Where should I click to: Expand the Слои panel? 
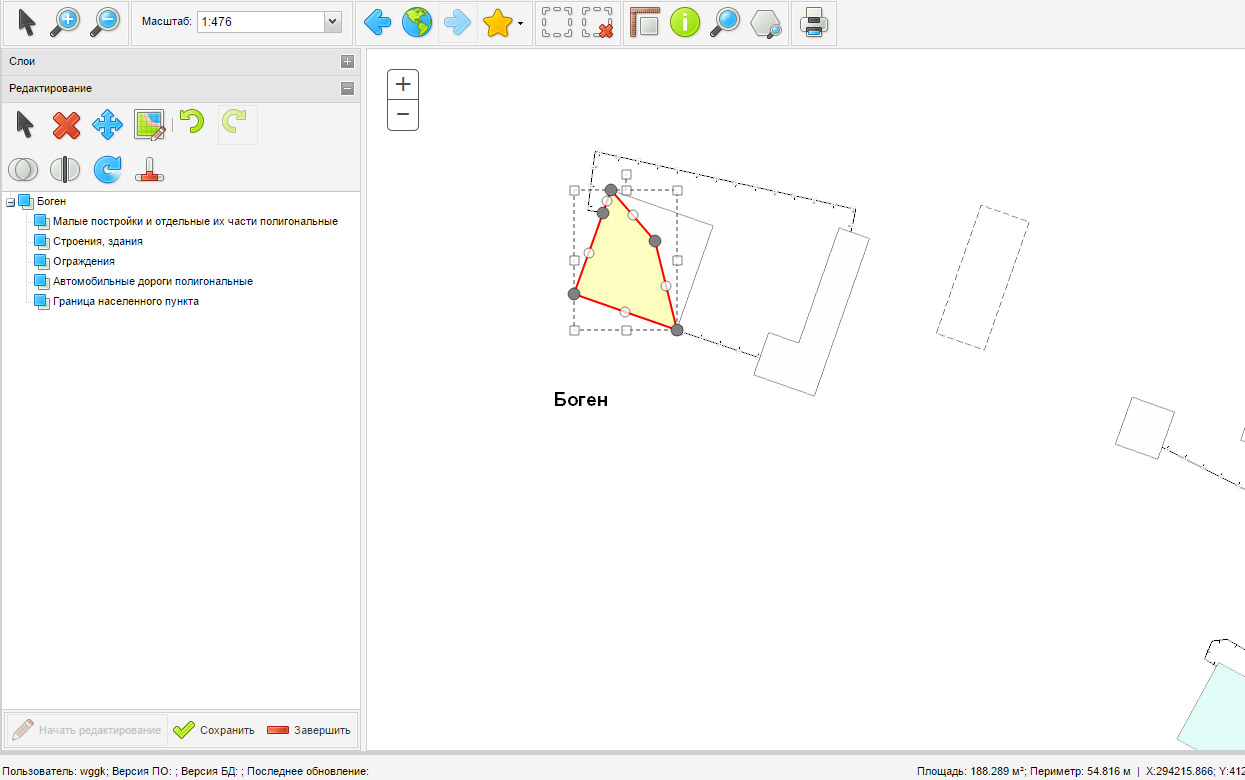point(347,61)
